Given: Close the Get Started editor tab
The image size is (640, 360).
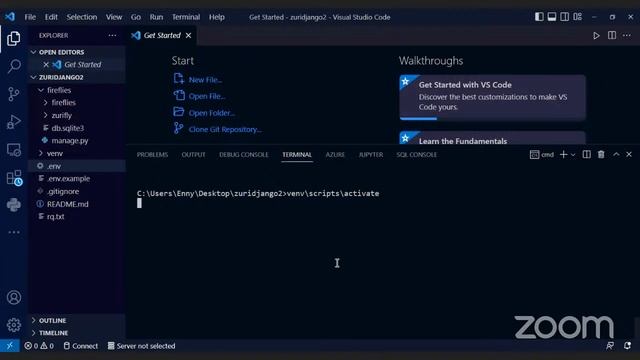Looking at the screenshot, I should pos(188,36).
